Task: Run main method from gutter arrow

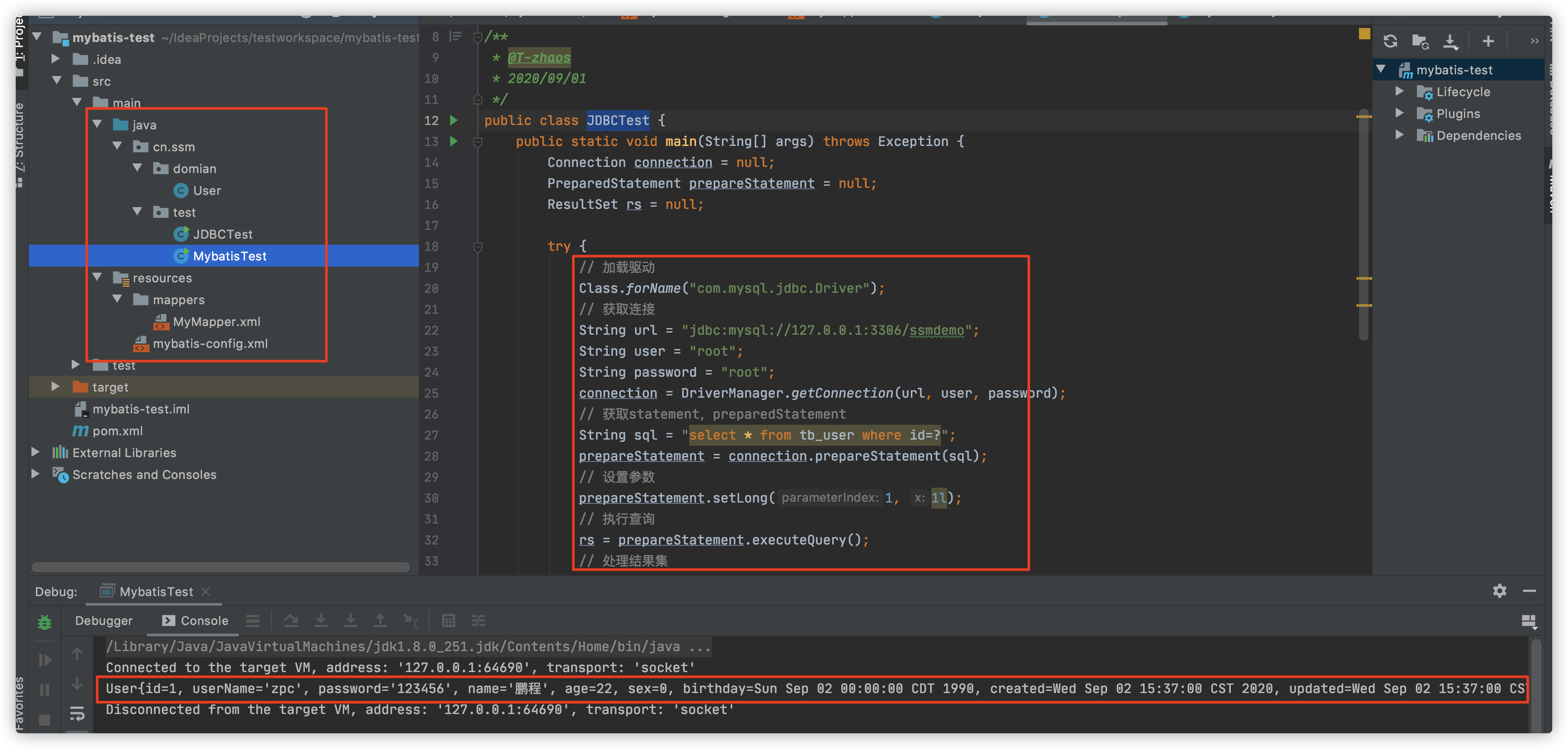Action: (453, 141)
